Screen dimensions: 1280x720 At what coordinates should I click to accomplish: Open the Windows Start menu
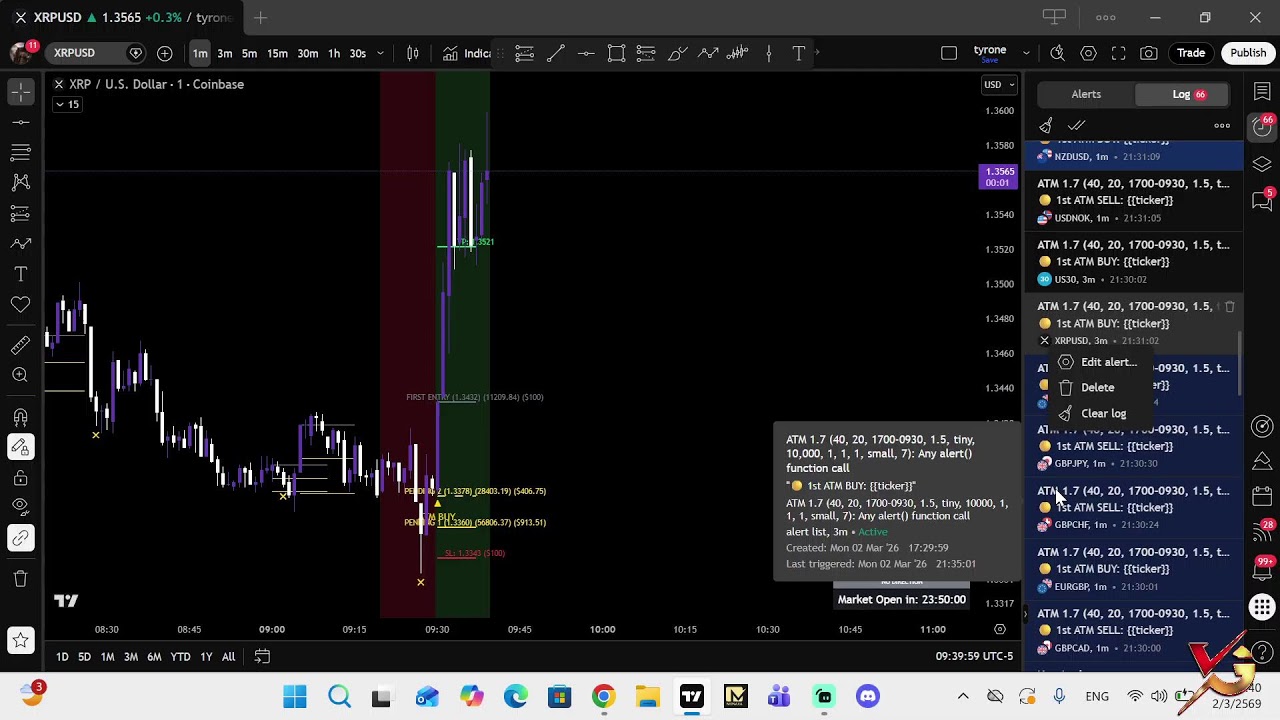pos(295,696)
